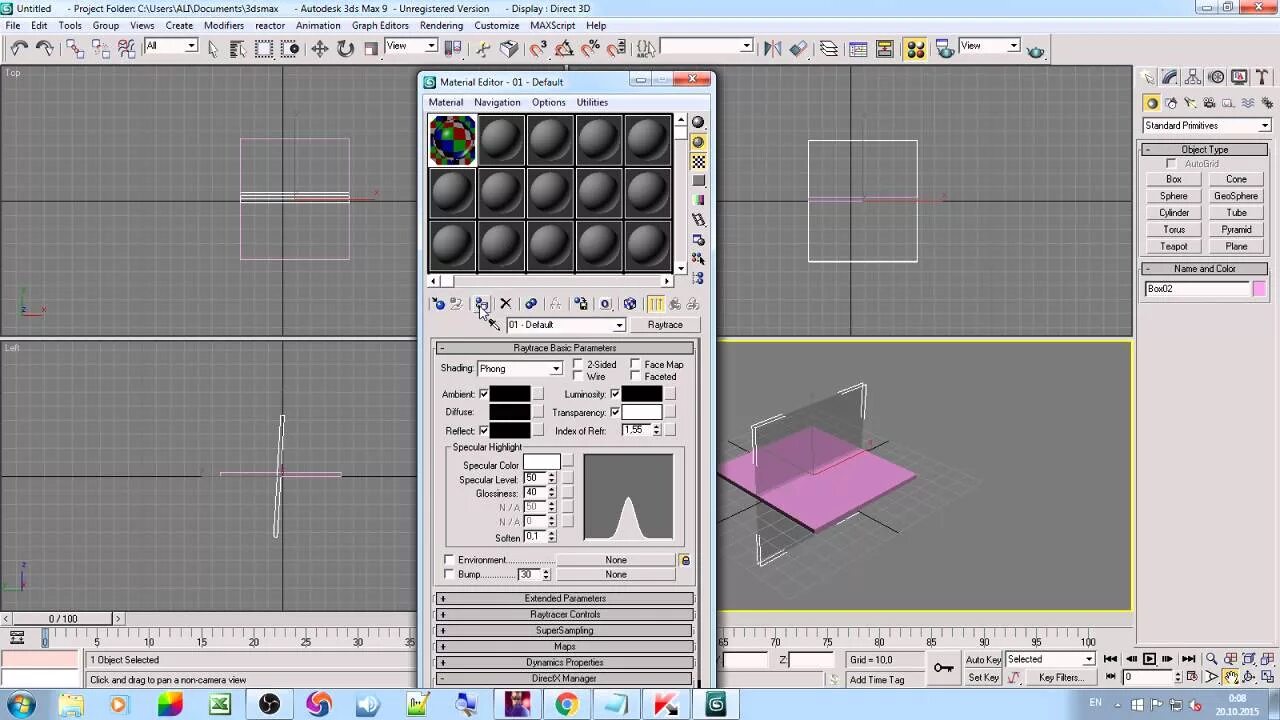Enable the Face Map checkbox
Screen dimensions: 1280x720
(635, 365)
